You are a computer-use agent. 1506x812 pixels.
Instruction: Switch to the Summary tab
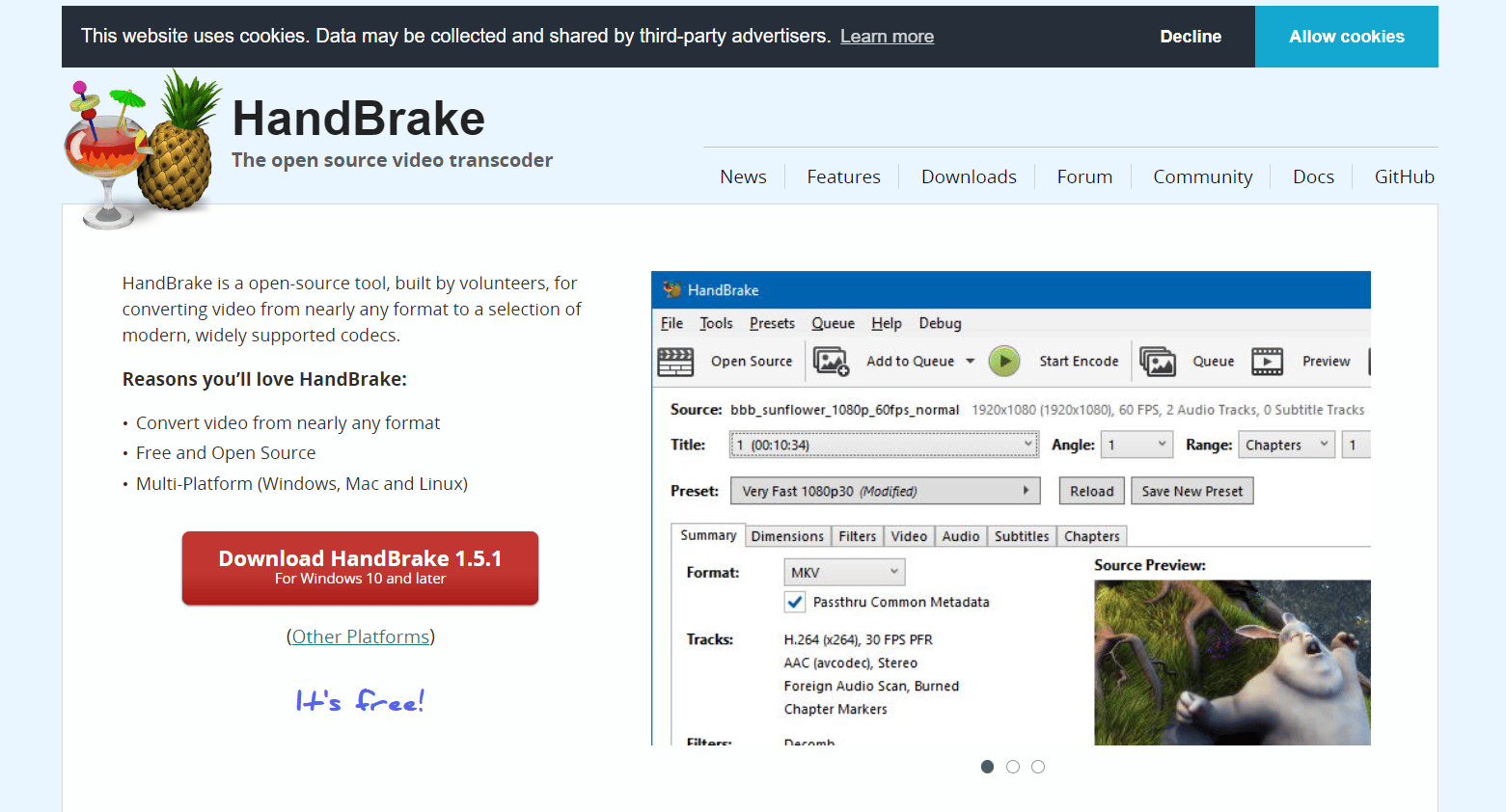coord(708,535)
